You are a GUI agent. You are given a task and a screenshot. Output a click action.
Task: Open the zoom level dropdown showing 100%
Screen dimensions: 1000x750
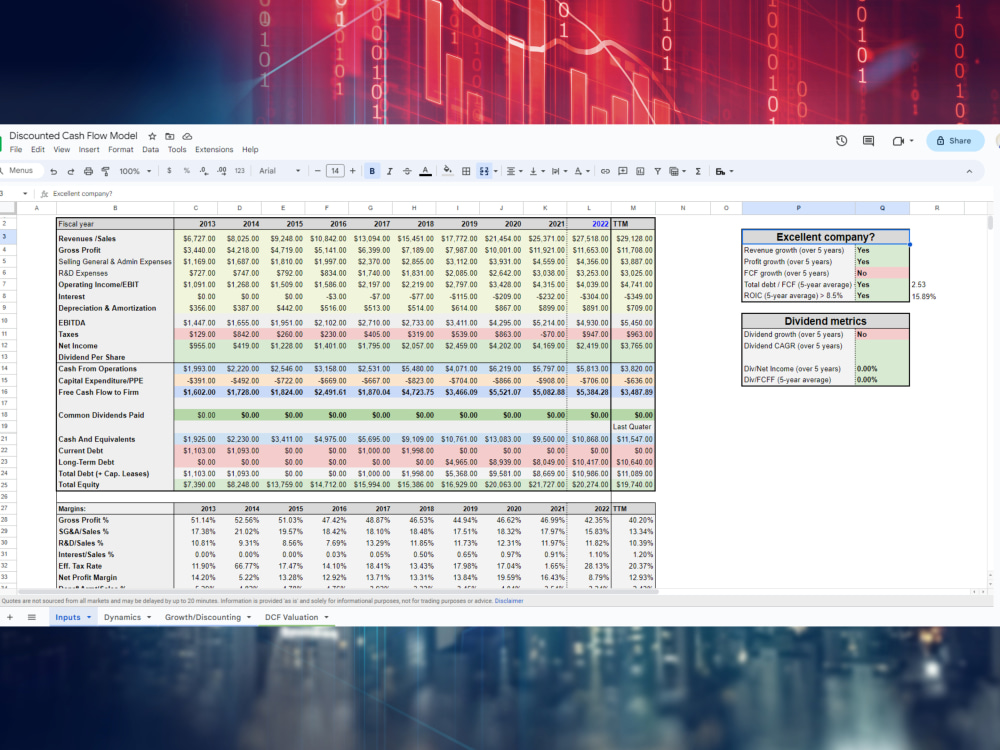point(136,171)
